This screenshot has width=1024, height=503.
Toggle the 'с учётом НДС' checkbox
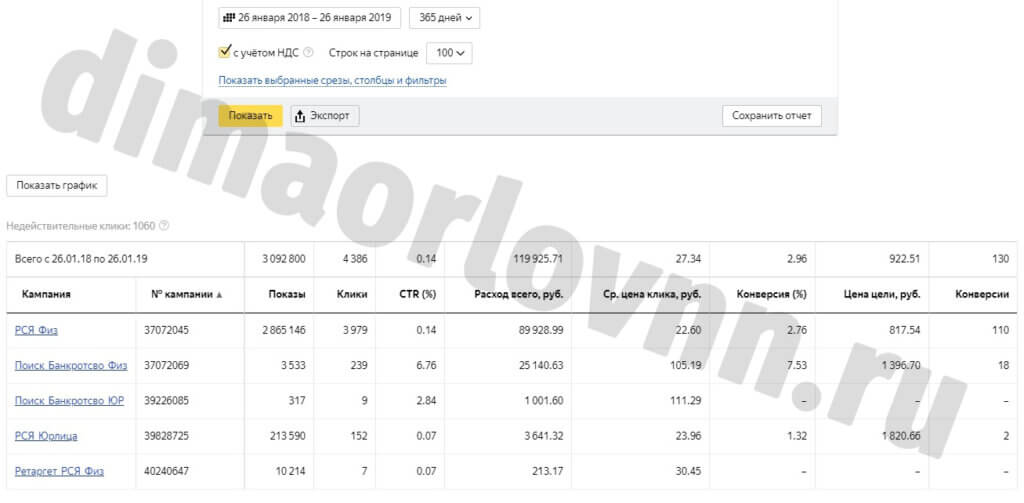coord(225,52)
